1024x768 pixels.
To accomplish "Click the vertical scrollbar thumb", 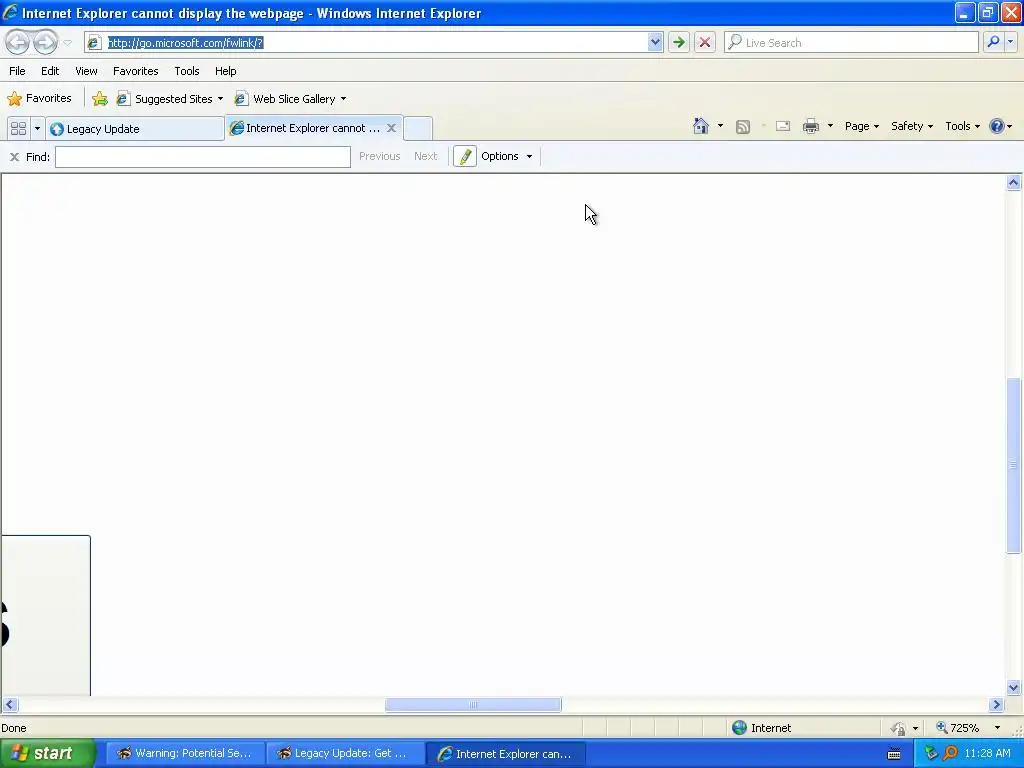I will [1014, 466].
